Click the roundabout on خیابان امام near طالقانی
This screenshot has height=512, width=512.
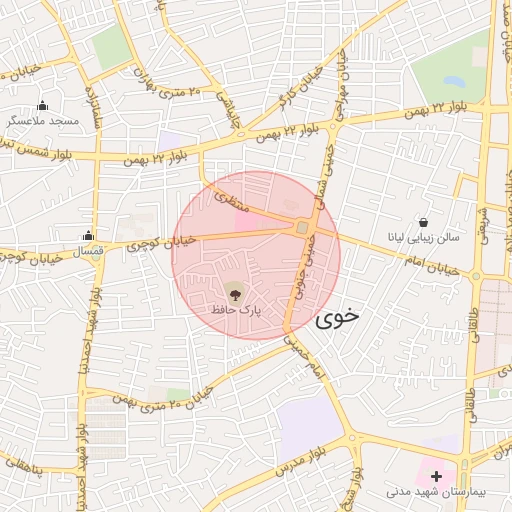pos(476,276)
